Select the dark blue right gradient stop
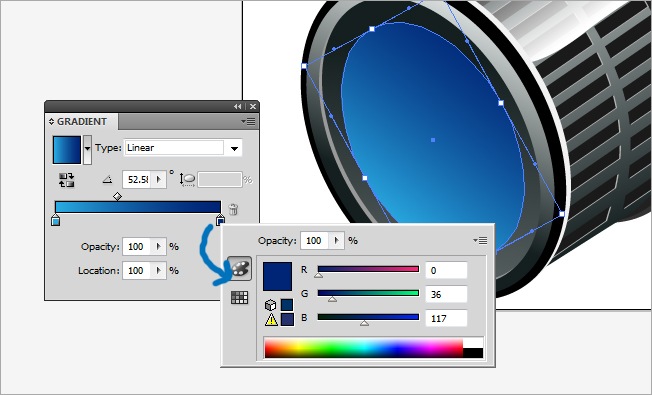The width and height of the screenshot is (652, 395). [x=220, y=220]
